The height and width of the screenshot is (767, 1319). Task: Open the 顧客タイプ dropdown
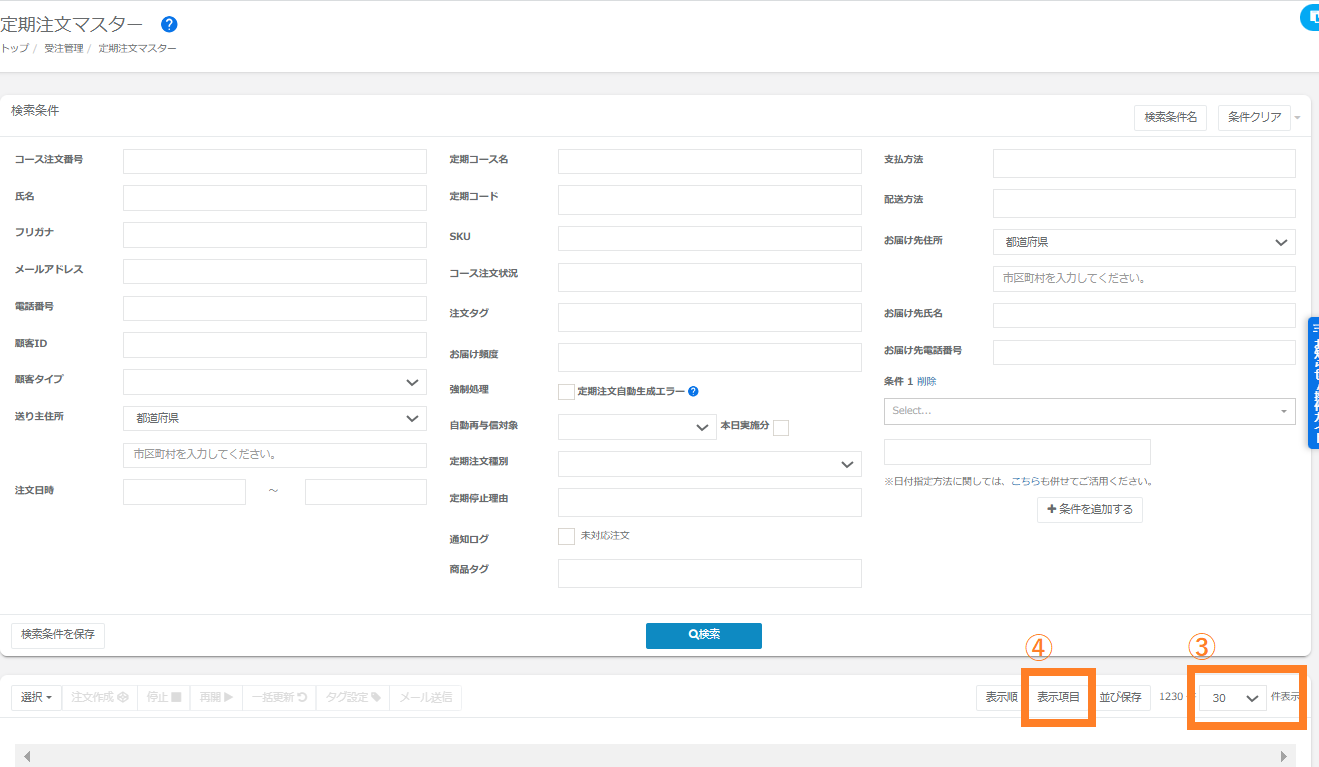point(275,382)
